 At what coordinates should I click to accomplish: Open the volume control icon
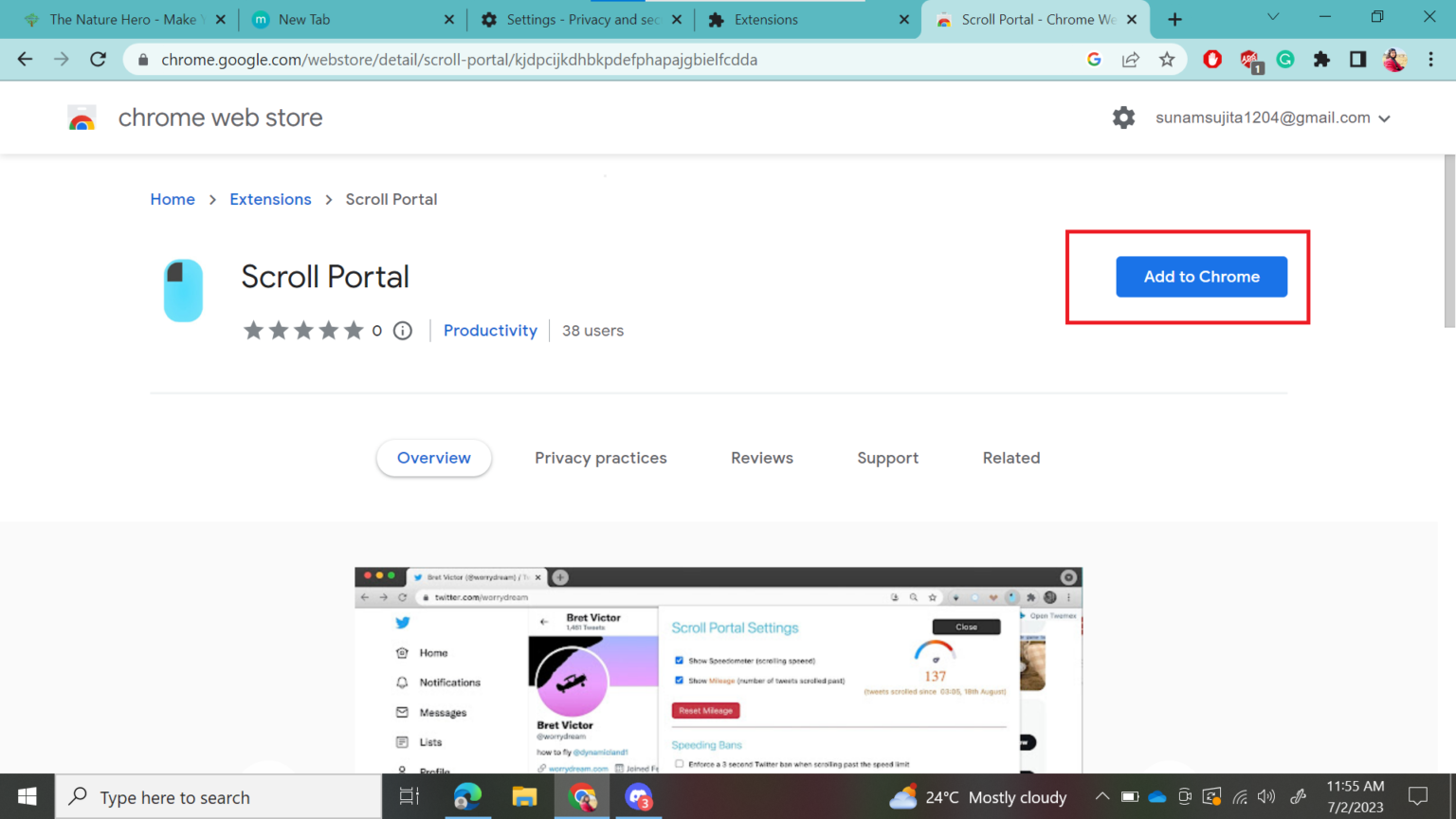1266,797
